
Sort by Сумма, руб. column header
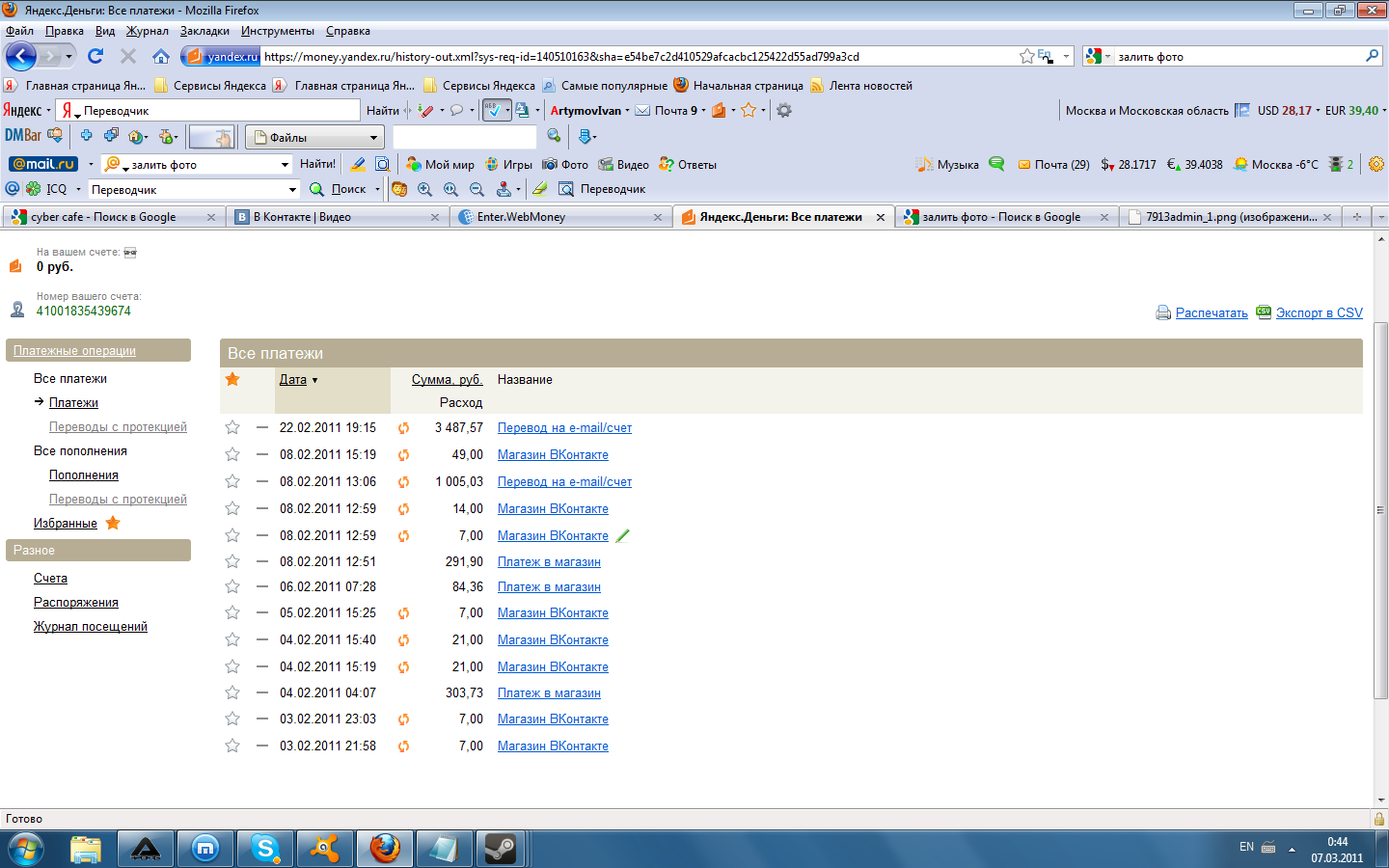448,379
